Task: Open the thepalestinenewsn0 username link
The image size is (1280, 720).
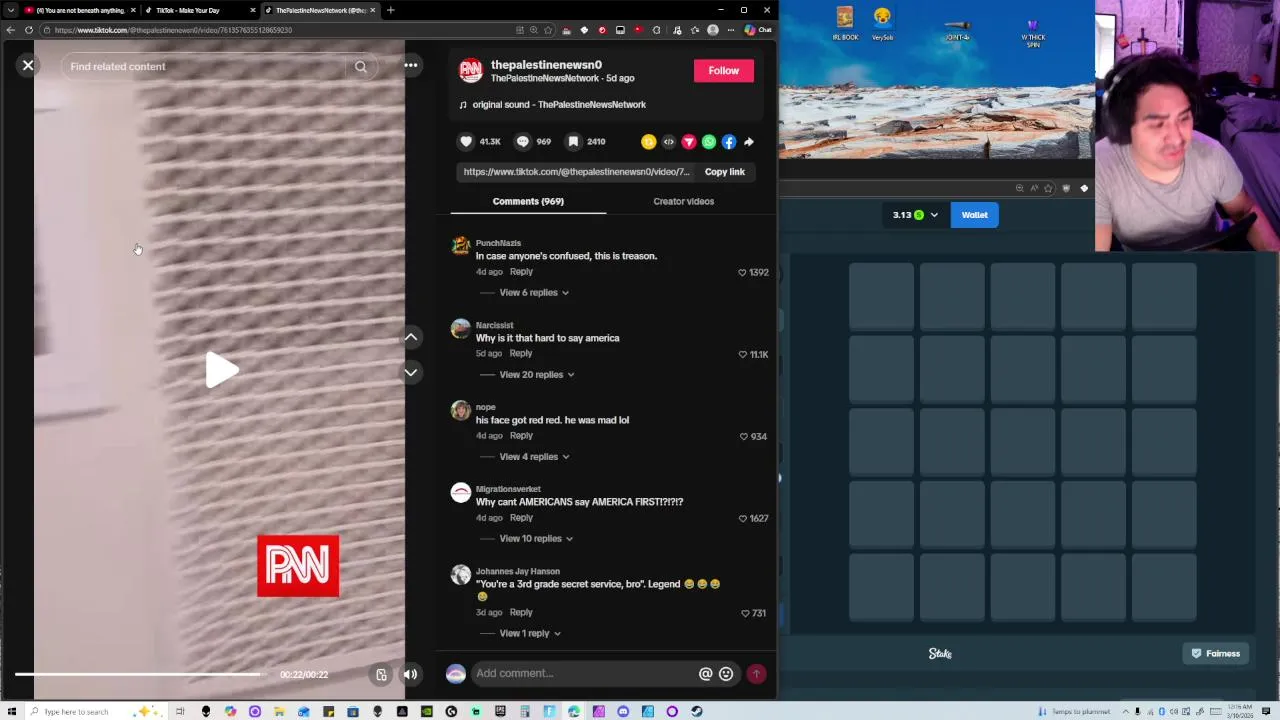Action: coord(546,65)
